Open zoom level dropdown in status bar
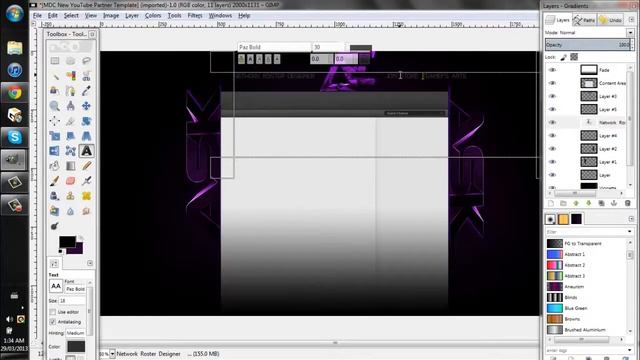The image size is (640, 360). pyautogui.click(x=112, y=354)
